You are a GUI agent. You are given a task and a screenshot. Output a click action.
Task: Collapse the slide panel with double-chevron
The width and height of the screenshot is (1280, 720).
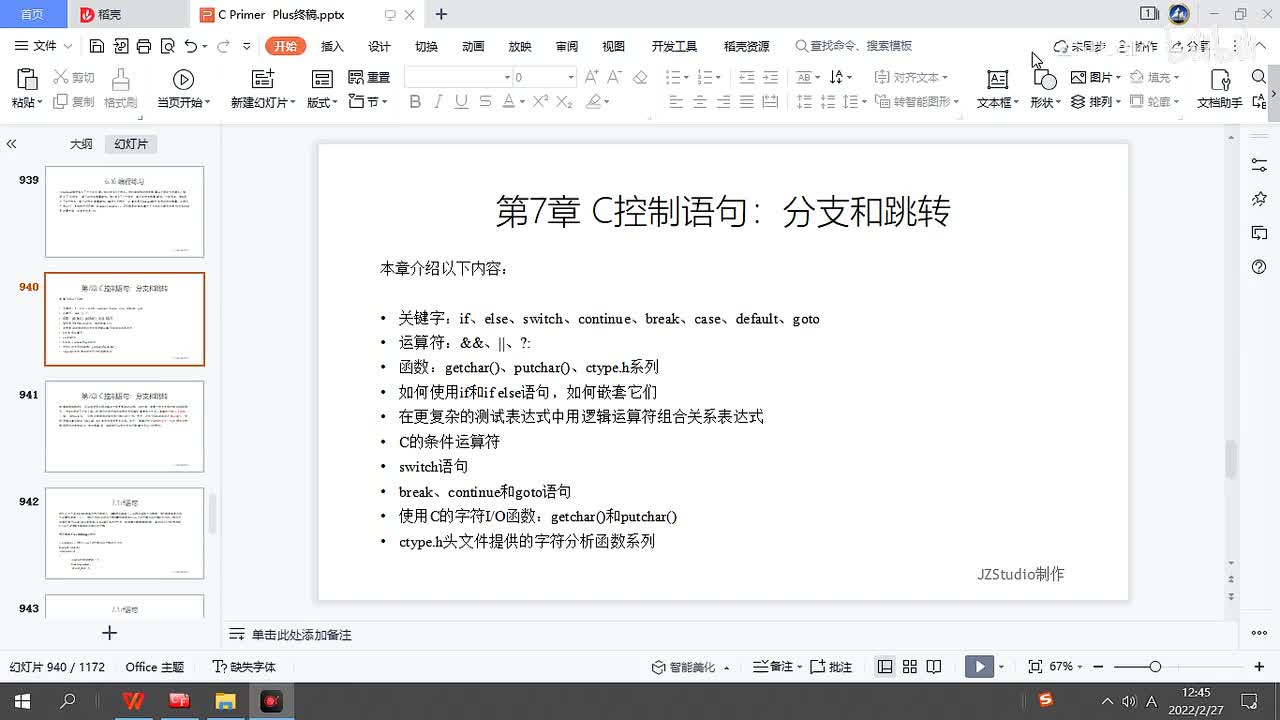click(11, 144)
